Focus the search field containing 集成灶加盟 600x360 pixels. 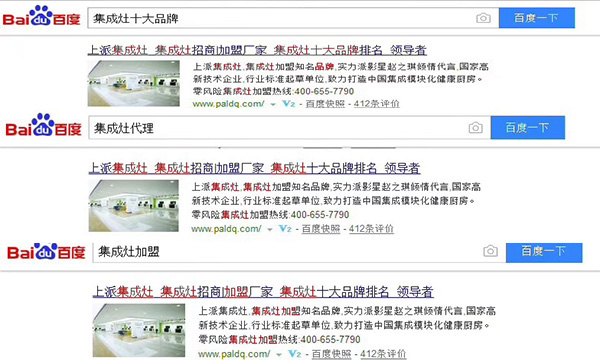click(299, 252)
